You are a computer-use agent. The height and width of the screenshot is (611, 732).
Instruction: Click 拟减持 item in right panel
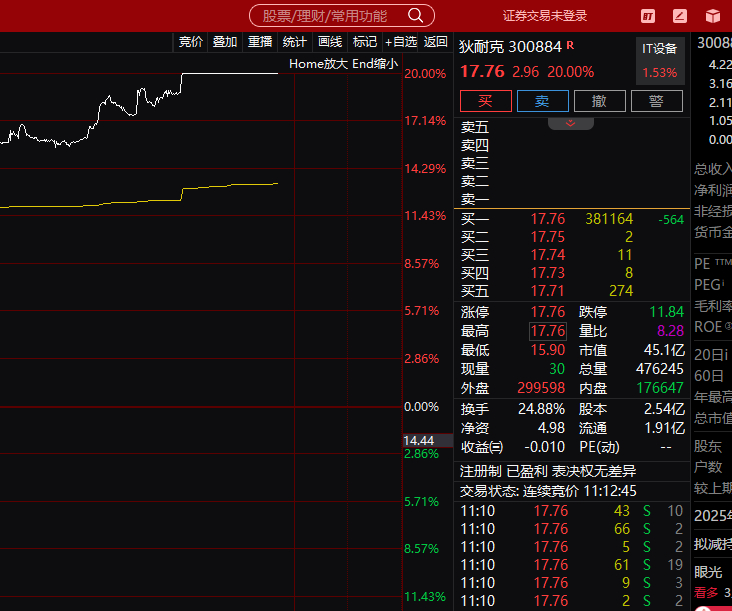point(712,544)
